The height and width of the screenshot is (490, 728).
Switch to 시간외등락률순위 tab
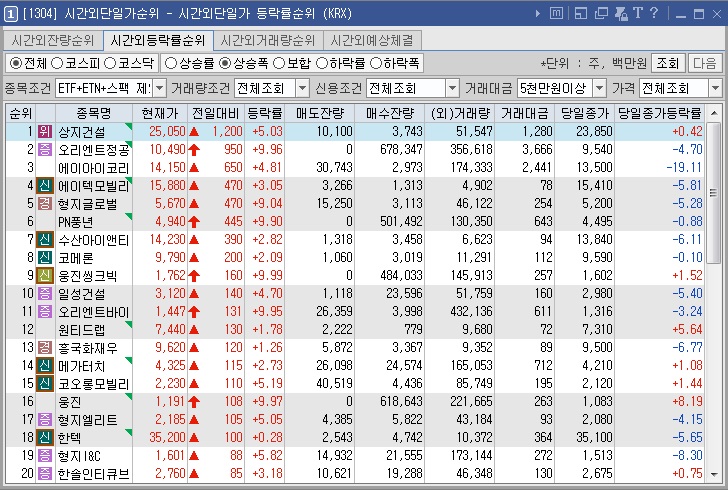(158, 41)
